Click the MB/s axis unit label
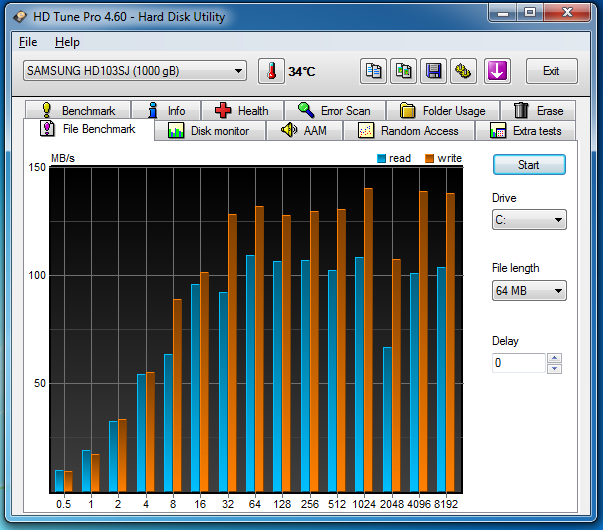 click(63, 158)
